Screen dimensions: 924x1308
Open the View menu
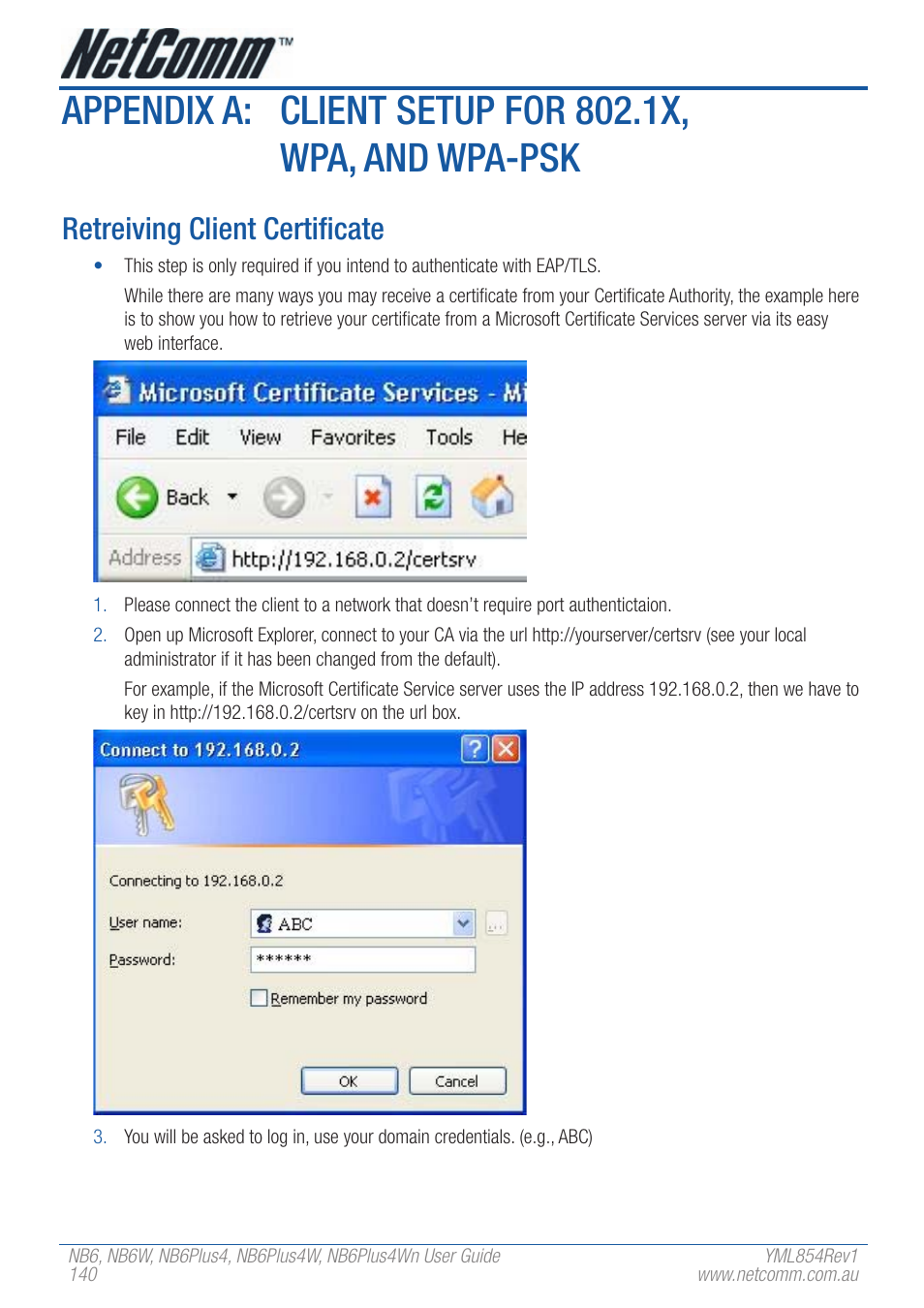(x=261, y=438)
